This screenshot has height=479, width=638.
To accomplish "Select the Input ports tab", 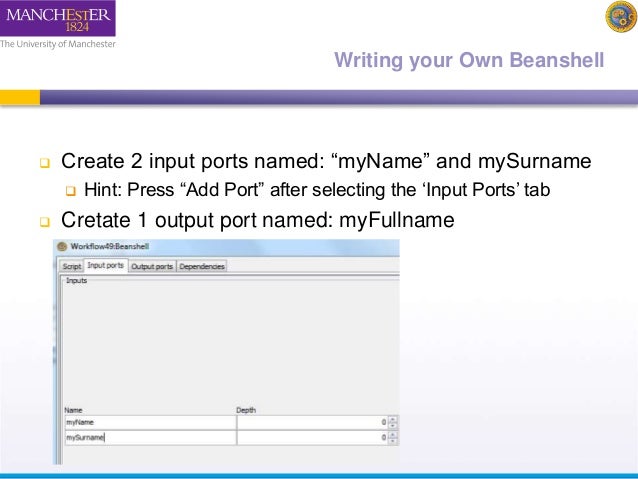I will pyautogui.click(x=105, y=265).
